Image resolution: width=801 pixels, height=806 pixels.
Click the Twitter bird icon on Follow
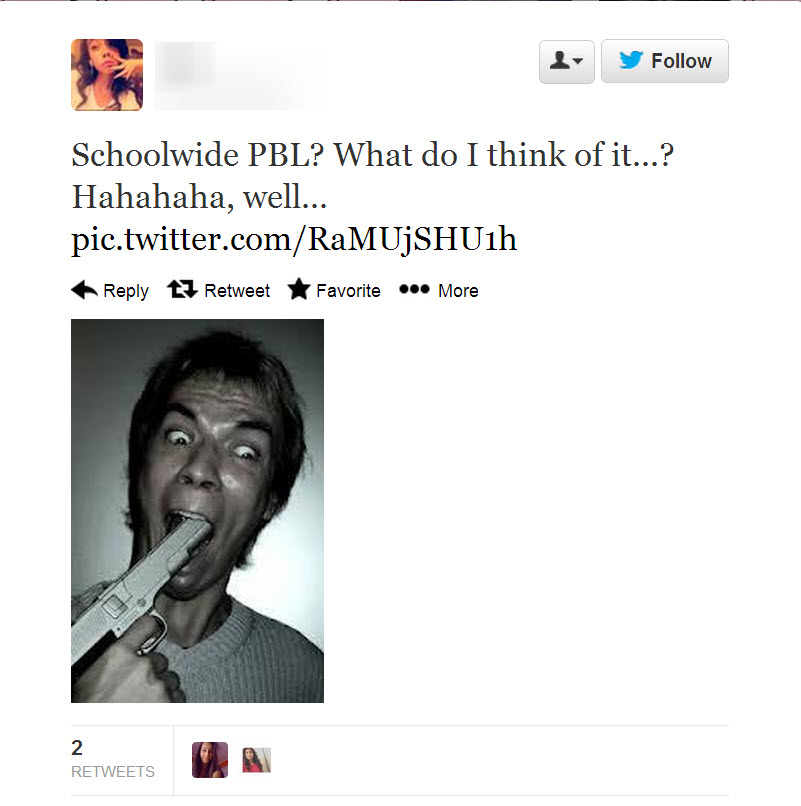coord(631,60)
